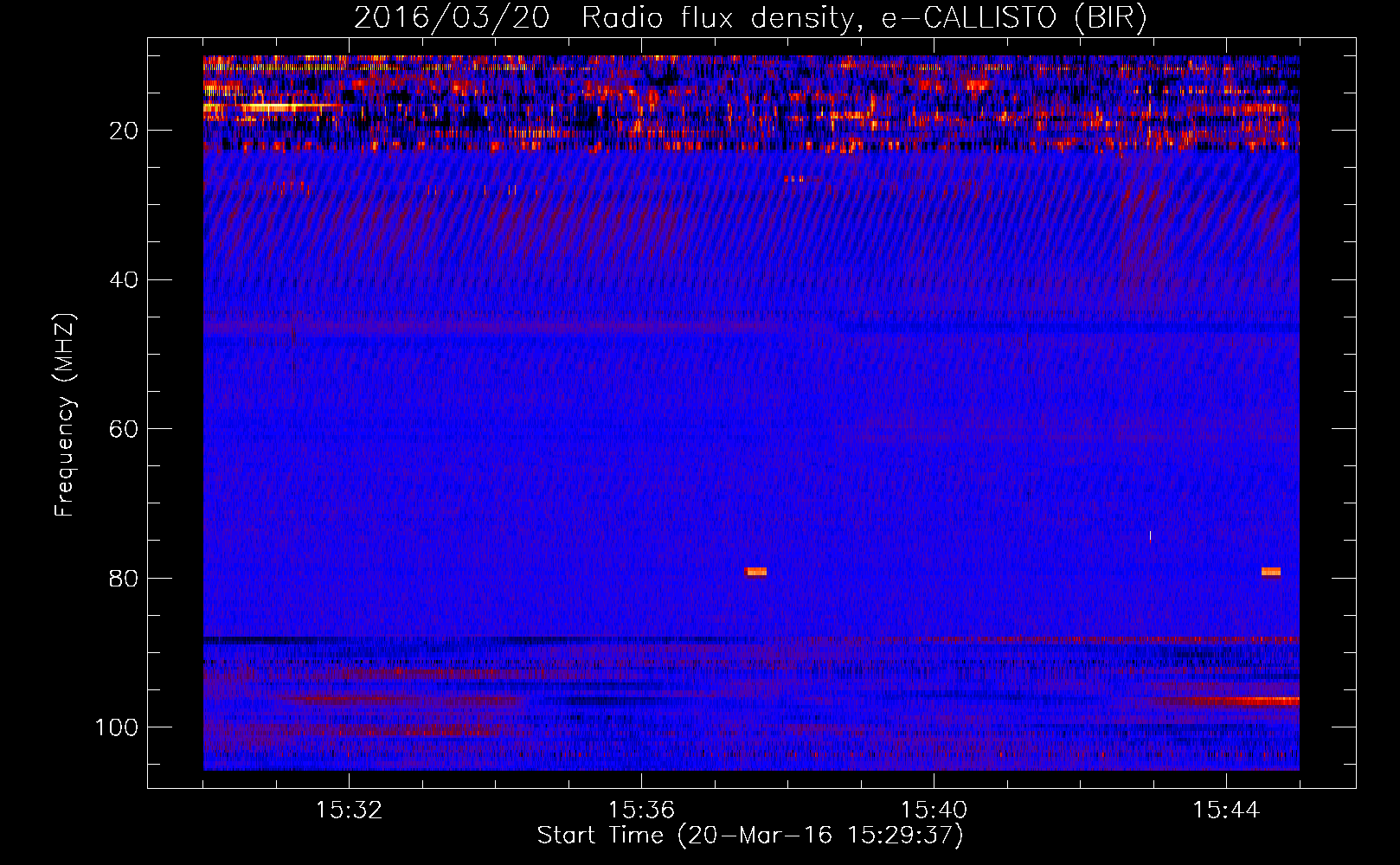
Task: Click the bright yellow streak near 17 MHz
Action: pos(273,107)
